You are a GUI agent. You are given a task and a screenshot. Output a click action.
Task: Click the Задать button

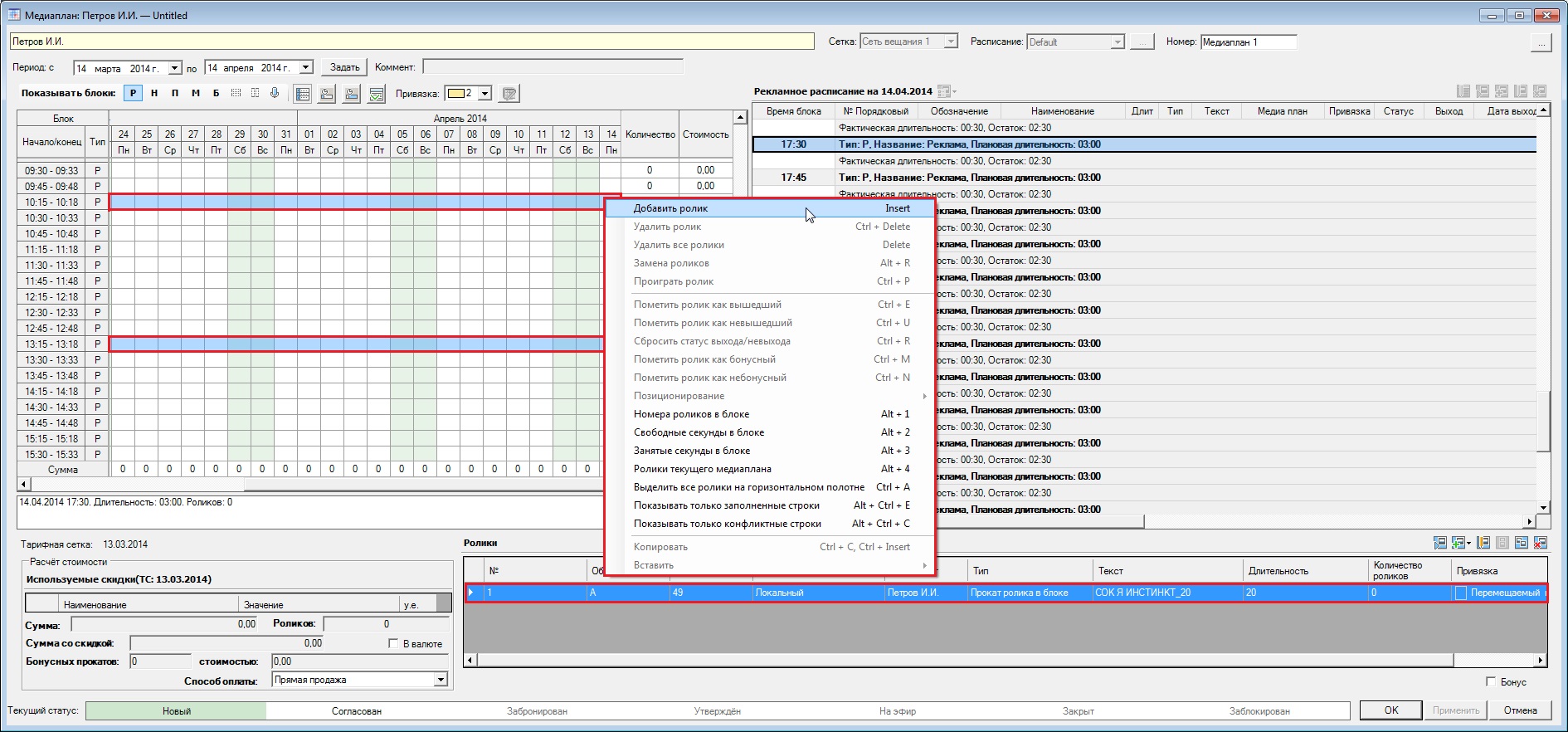pos(344,67)
